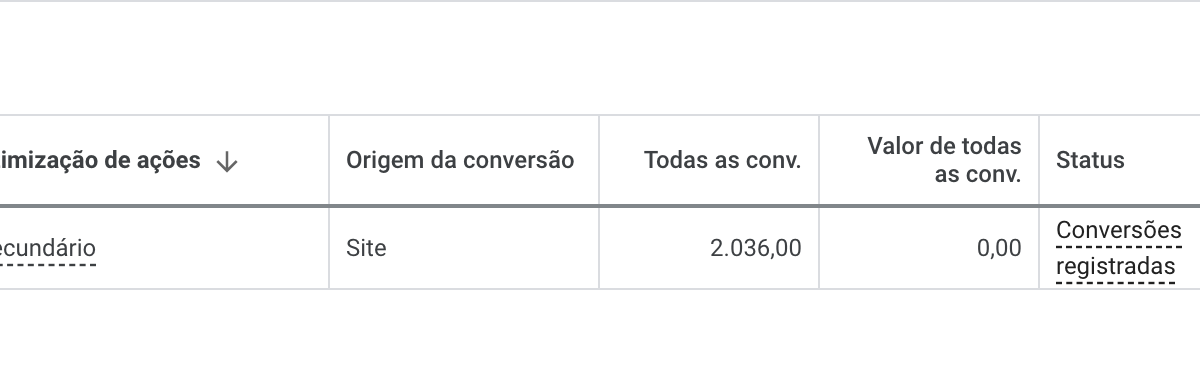Click header divider before Origem da conversão

[329, 160]
